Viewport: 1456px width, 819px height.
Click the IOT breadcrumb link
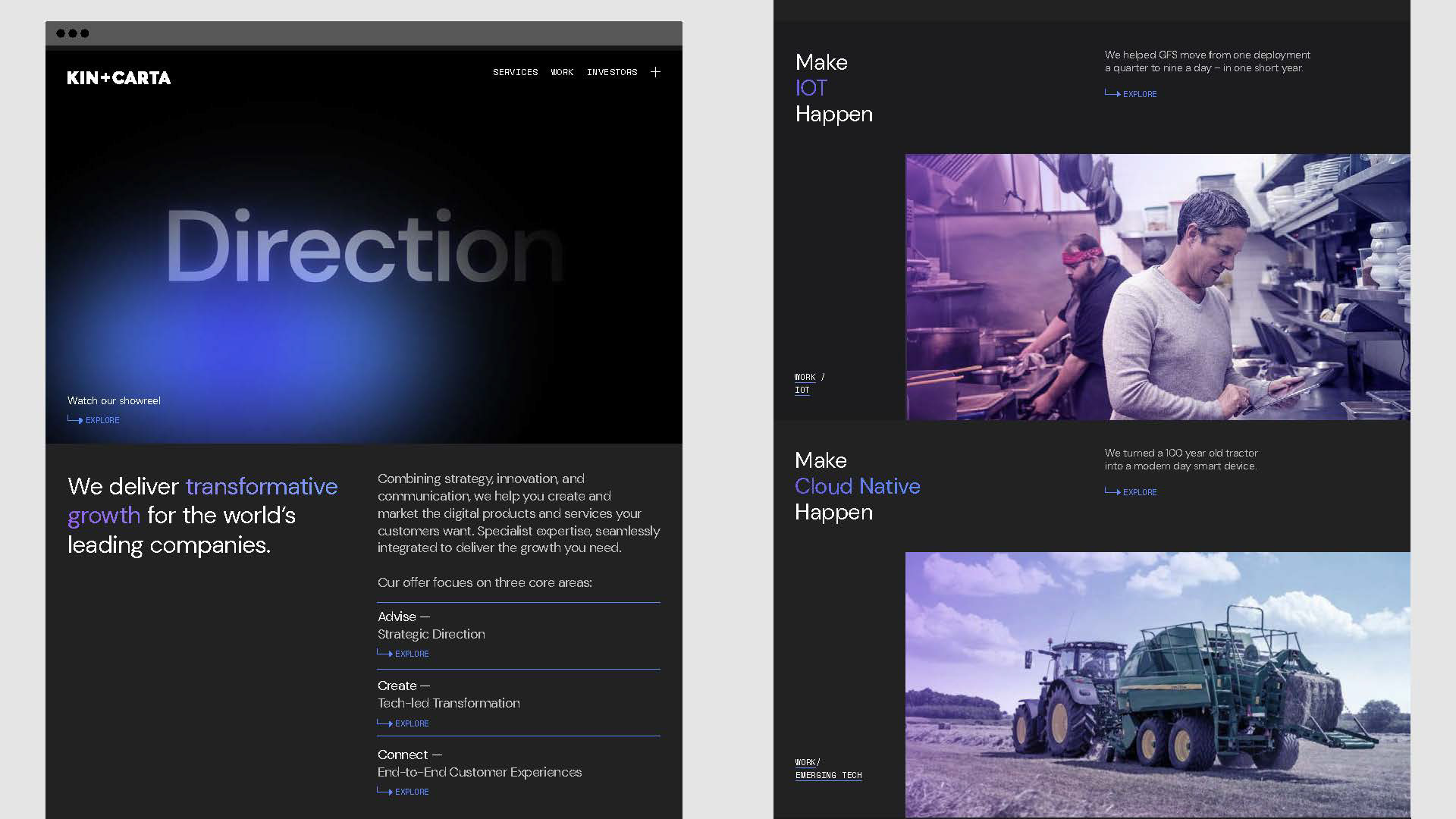click(x=802, y=390)
